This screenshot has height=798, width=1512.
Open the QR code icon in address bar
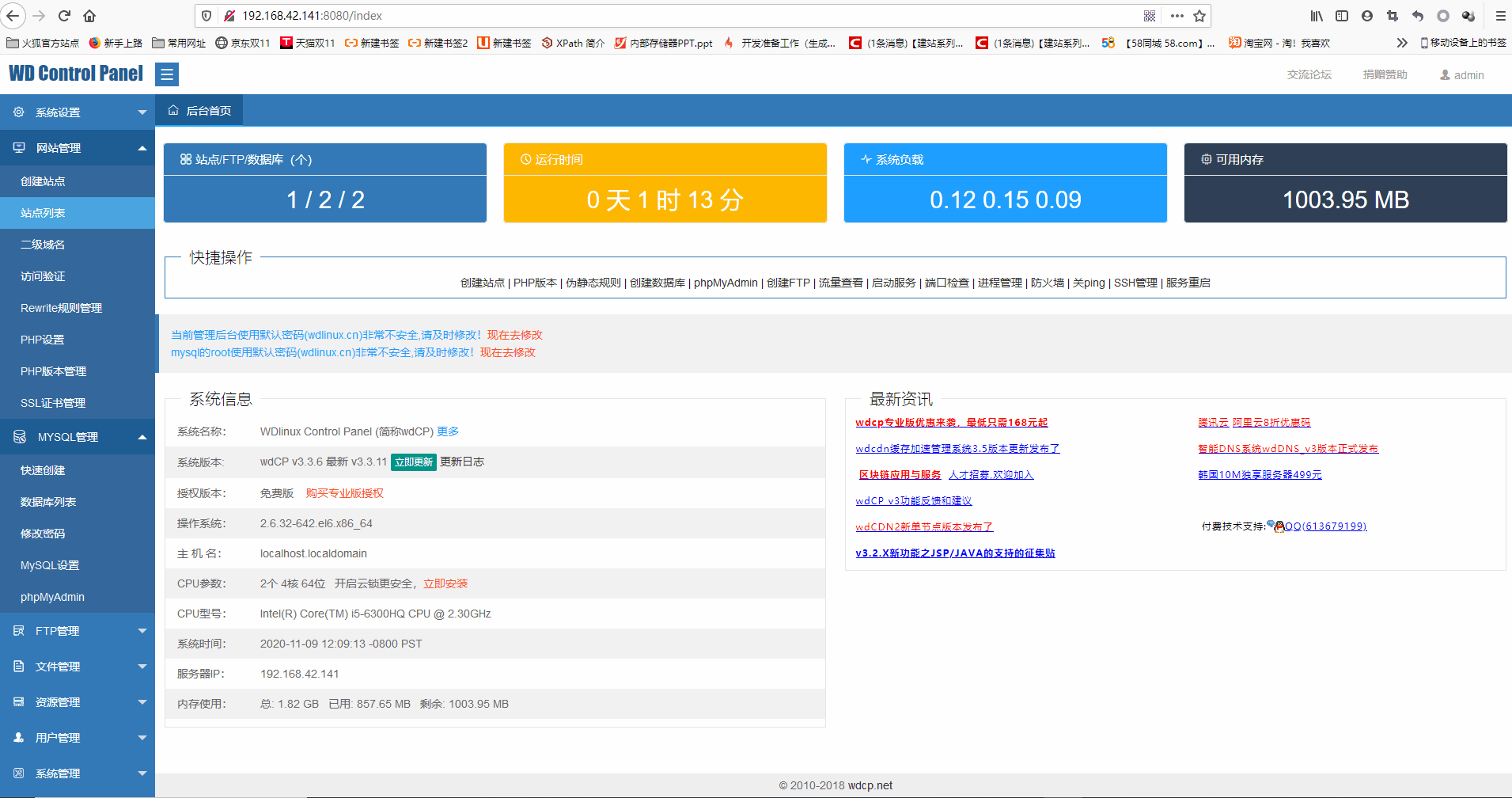[x=1150, y=16]
